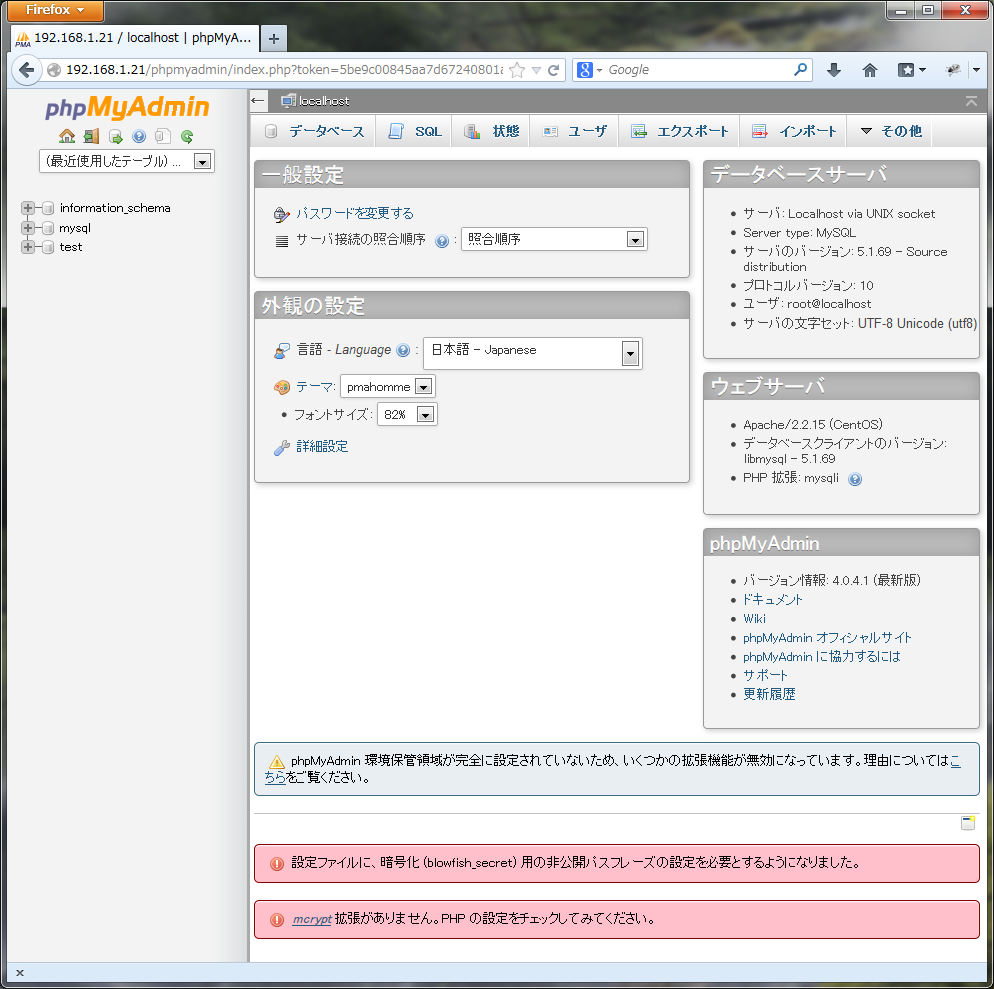
Task: Switch to the SQL tab
Action: (x=414, y=131)
